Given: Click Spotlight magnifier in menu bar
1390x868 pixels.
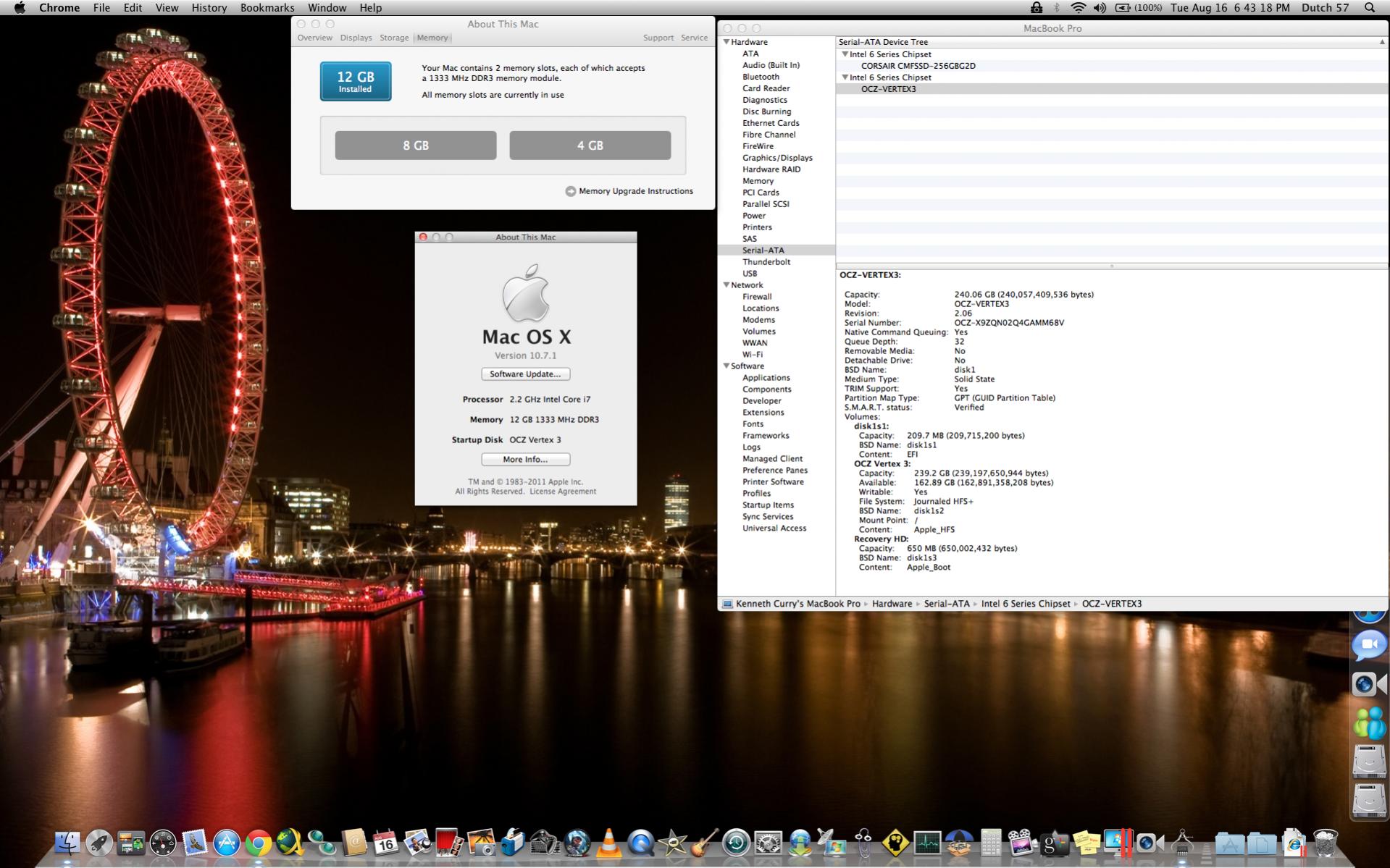Looking at the screenshot, I should pyautogui.click(x=1369, y=7).
